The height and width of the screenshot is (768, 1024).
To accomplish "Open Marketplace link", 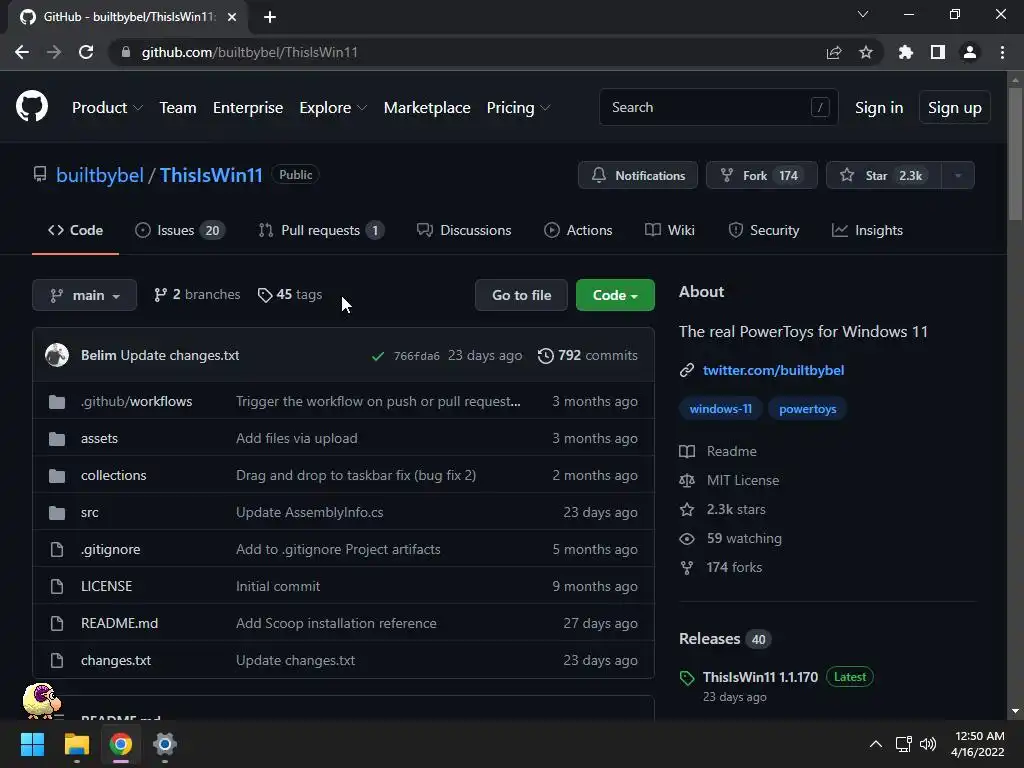I will [x=427, y=108].
